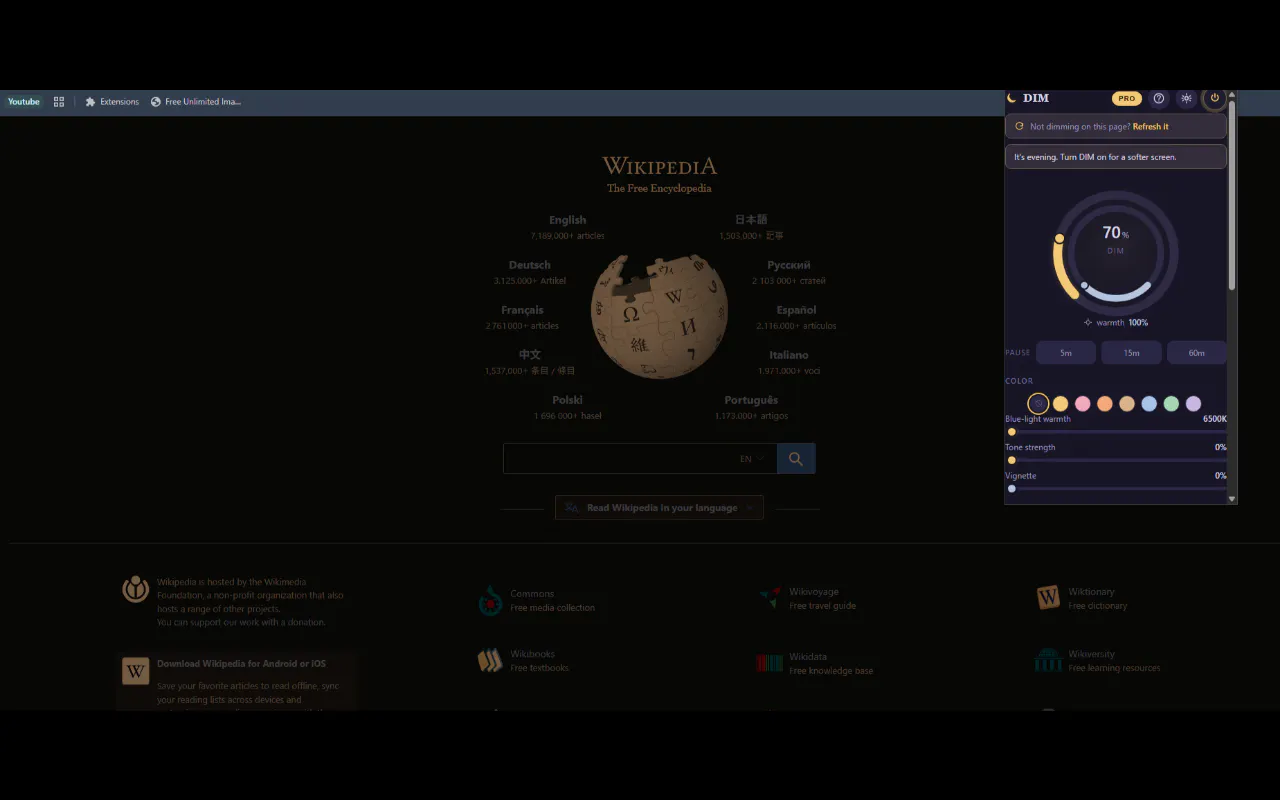Open the Wikidata link
Screen dimensions: 1280x800
[808, 657]
